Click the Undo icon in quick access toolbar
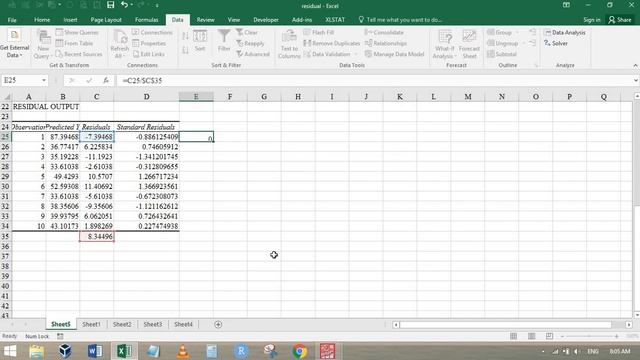 (124, 5)
